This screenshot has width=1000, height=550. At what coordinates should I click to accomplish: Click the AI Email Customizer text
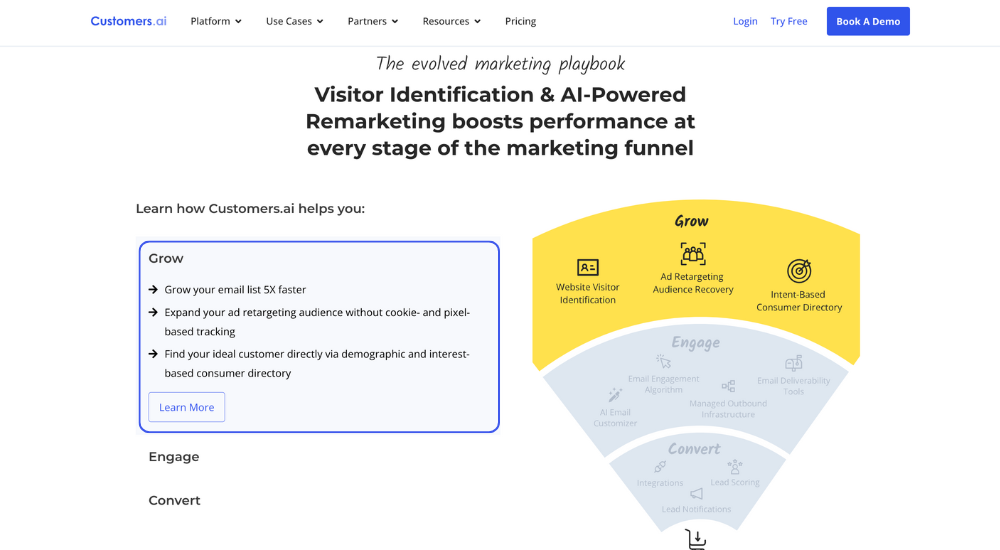tap(615, 418)
